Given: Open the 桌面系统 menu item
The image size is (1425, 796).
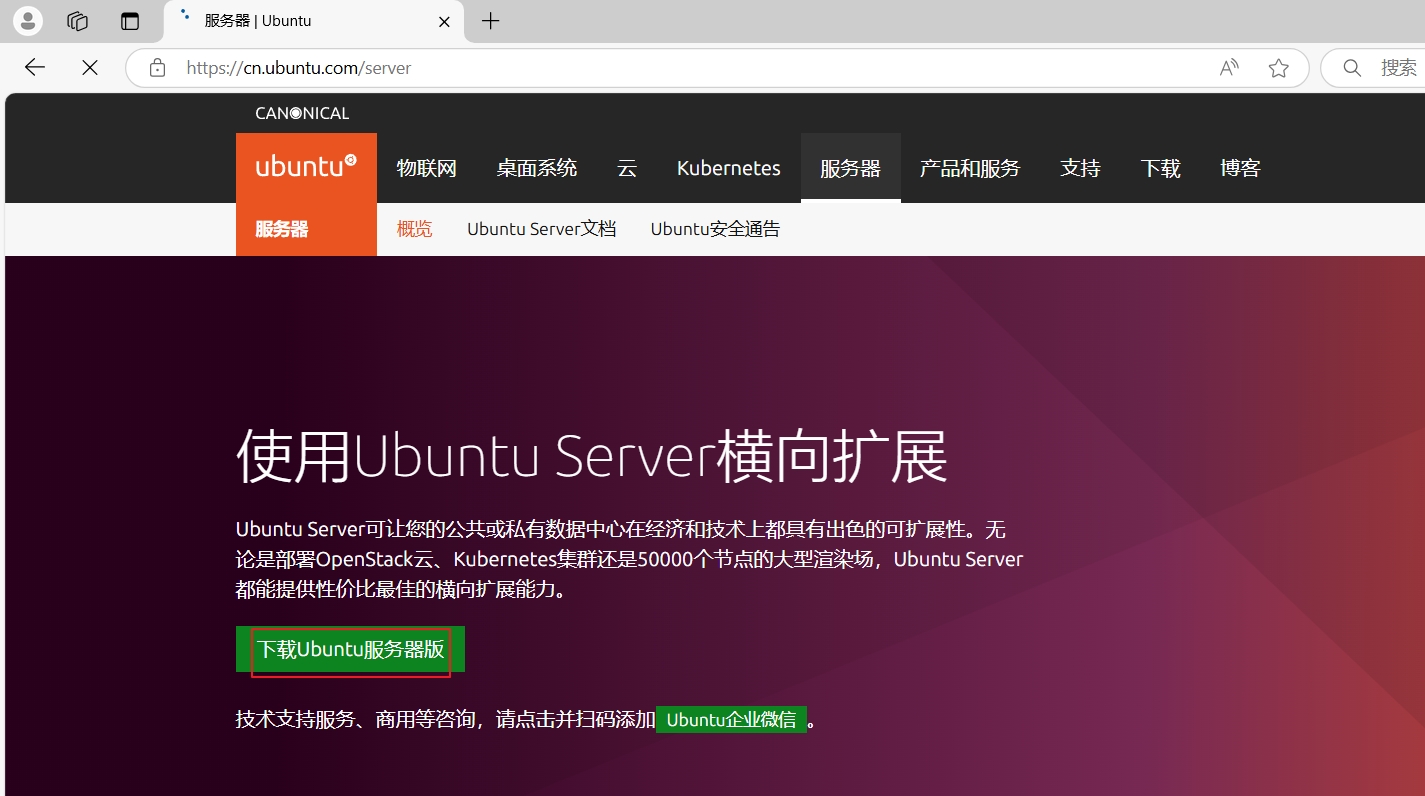Looking at the screenshot, I should tap(537, 168).
